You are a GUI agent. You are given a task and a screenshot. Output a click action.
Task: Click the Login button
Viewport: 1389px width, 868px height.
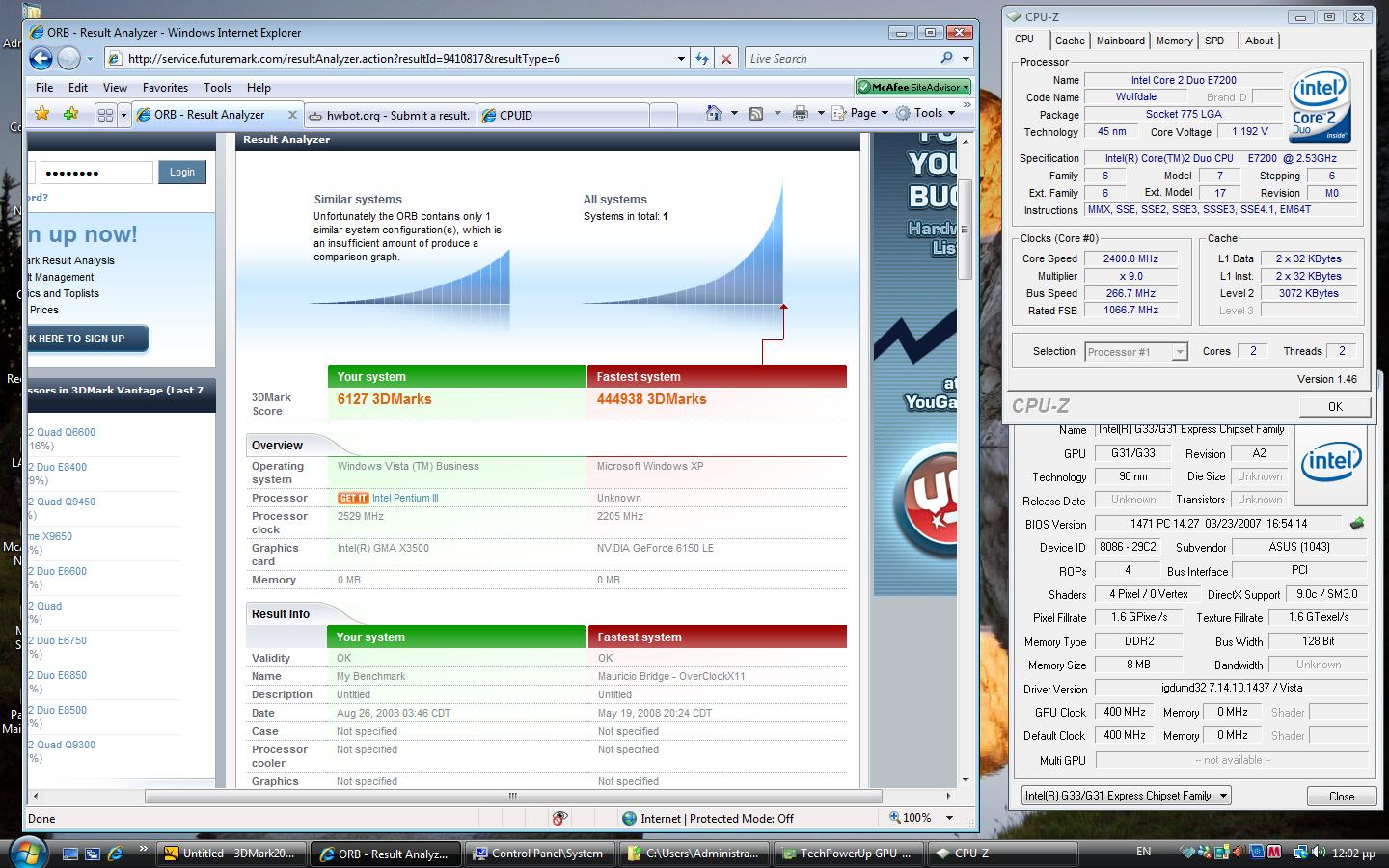click(x=182, y=172)
